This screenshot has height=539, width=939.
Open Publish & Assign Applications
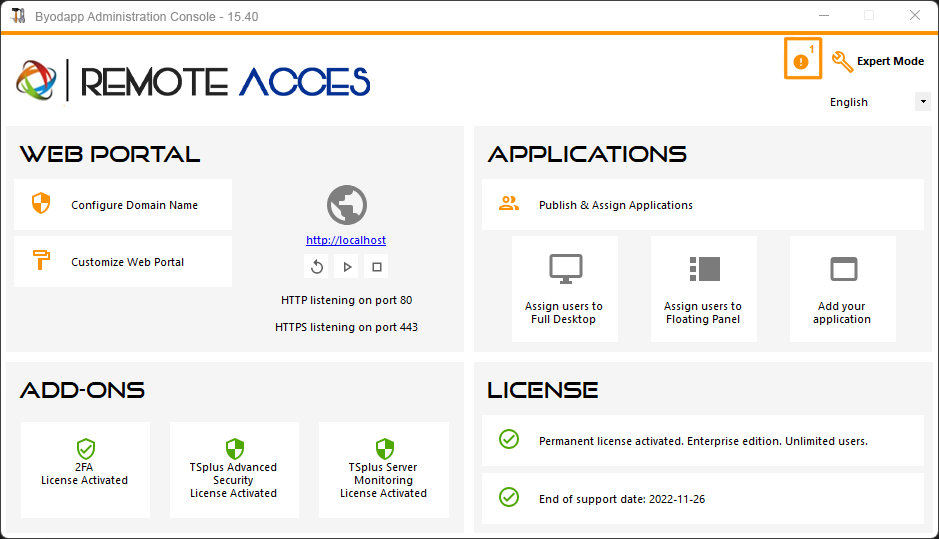[x=703, y=205]
